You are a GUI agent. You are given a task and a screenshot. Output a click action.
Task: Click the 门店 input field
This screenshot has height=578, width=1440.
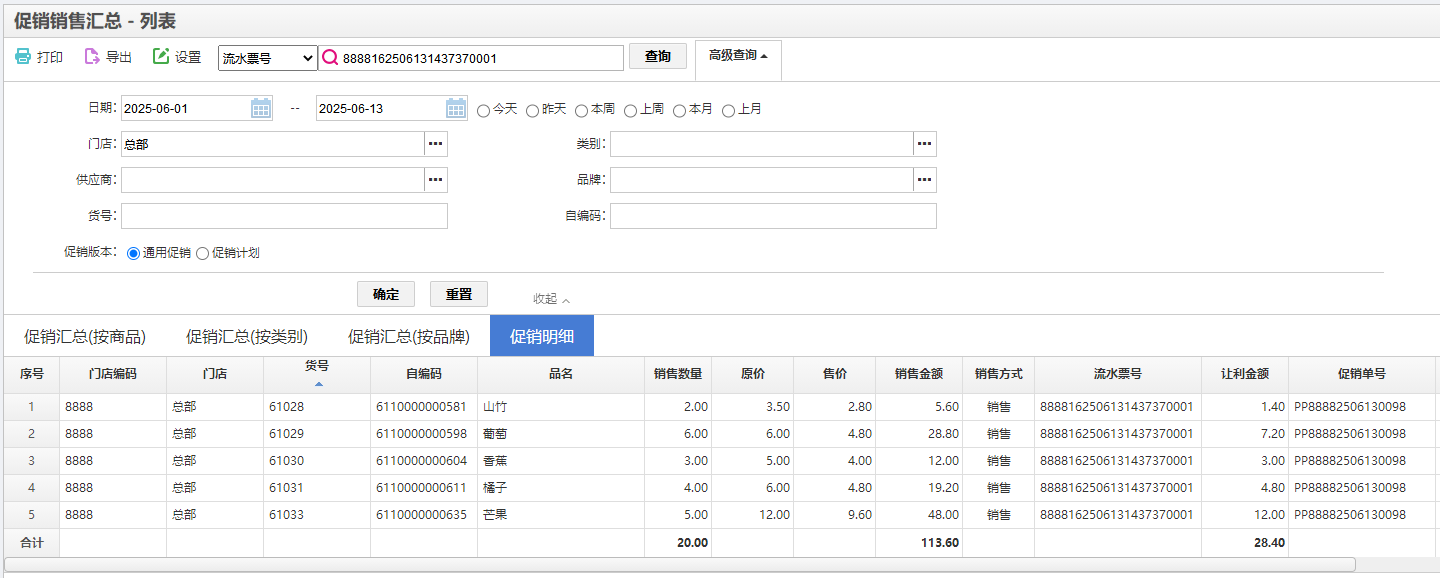(x=273, y=144)
